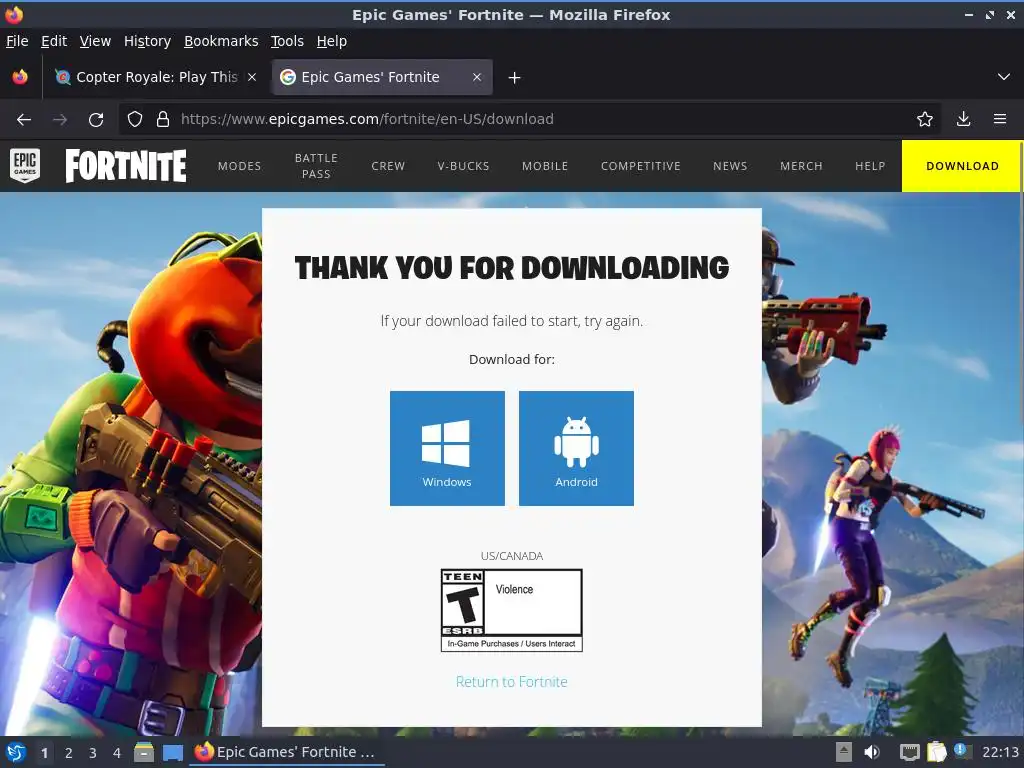1024x768 pixels.
Task: Open Firefox hamburger application menu
Action: coord(999,119)
